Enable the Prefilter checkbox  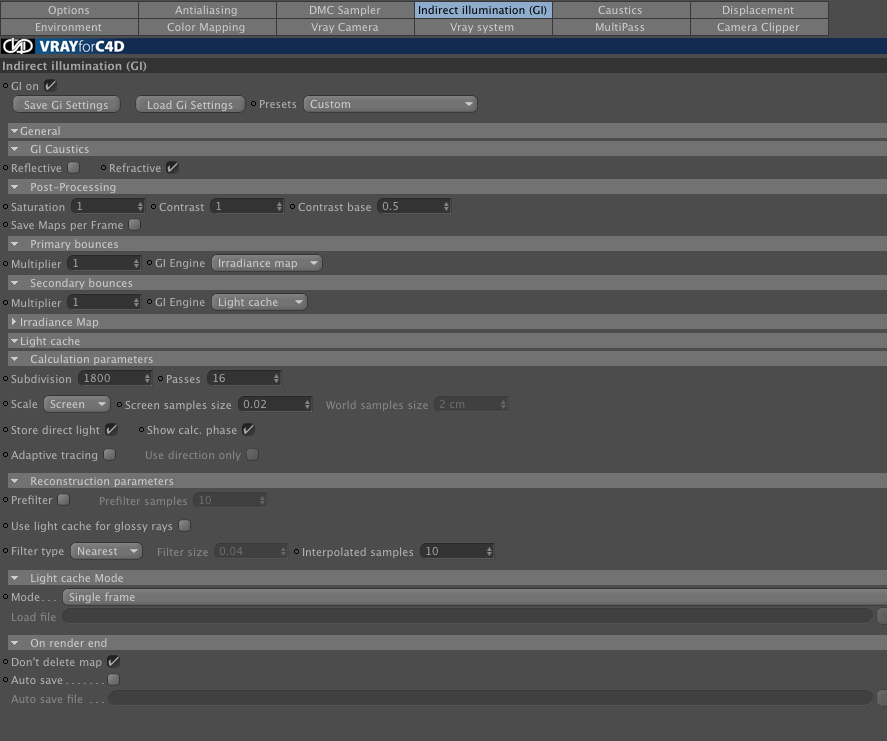(x=64, y=499)
